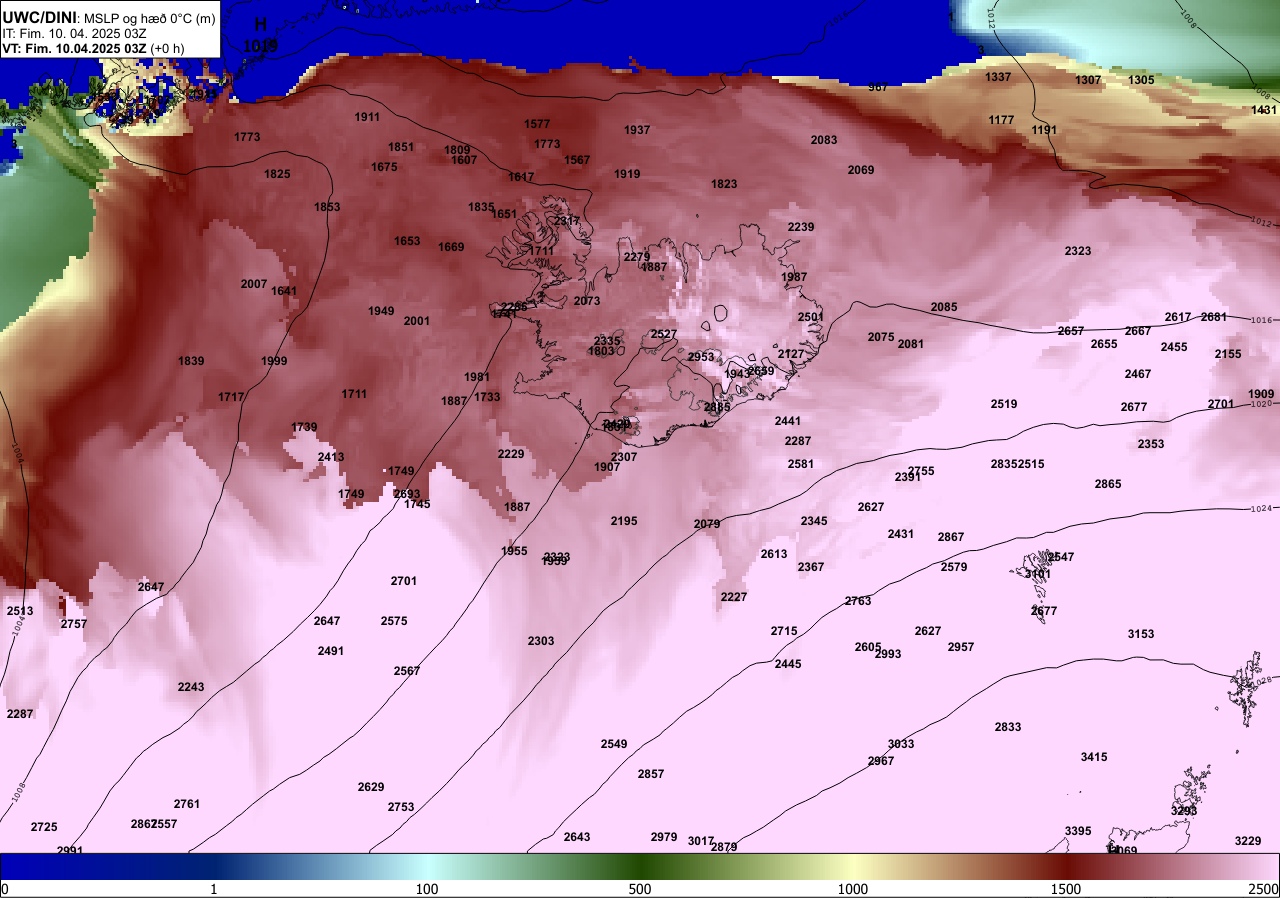Viewport: 1280px width, 898px height.
Task: Click the height value 2007
Action: pyautogui.click(x=254, y=284)
